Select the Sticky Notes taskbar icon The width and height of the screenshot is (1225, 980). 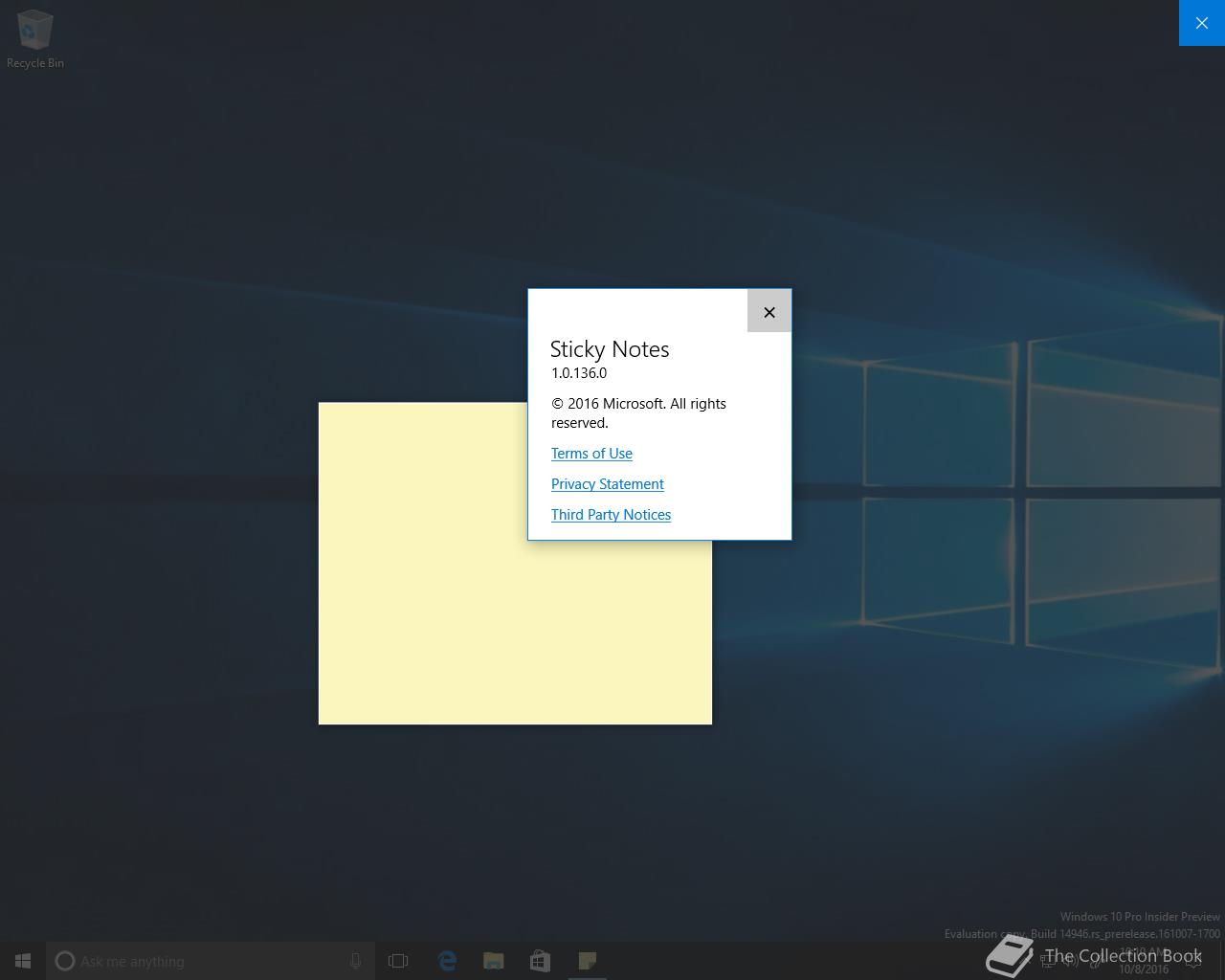588,961
